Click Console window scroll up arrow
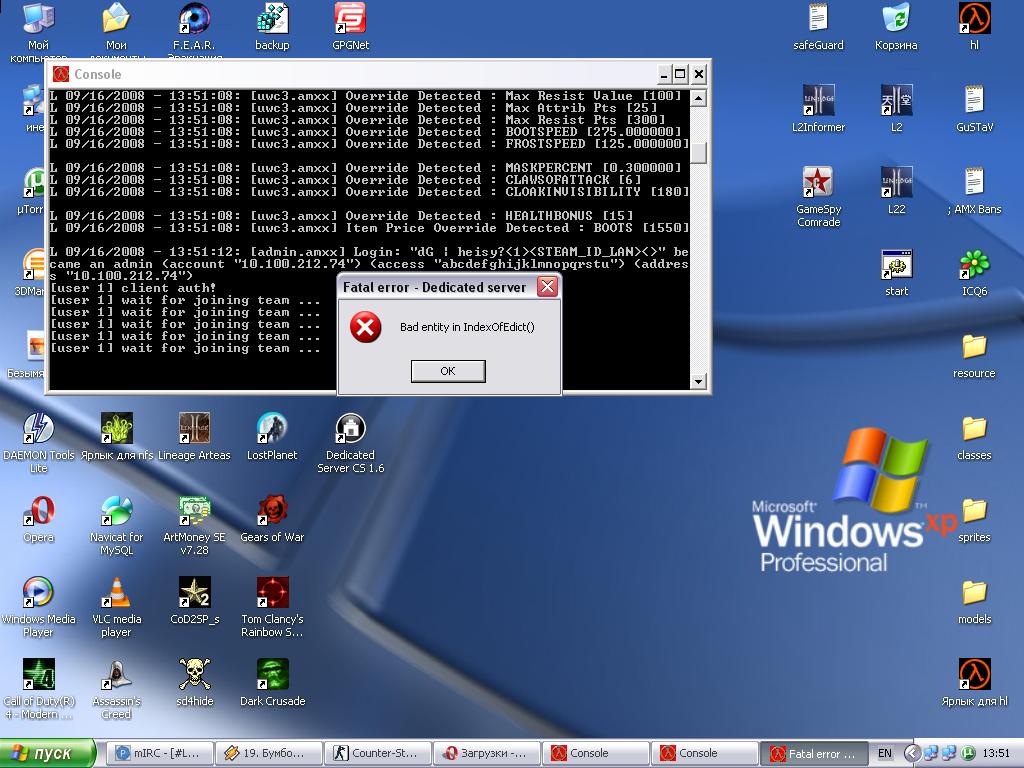Viewport: 1024px width, 768px height. click(698, 99)
